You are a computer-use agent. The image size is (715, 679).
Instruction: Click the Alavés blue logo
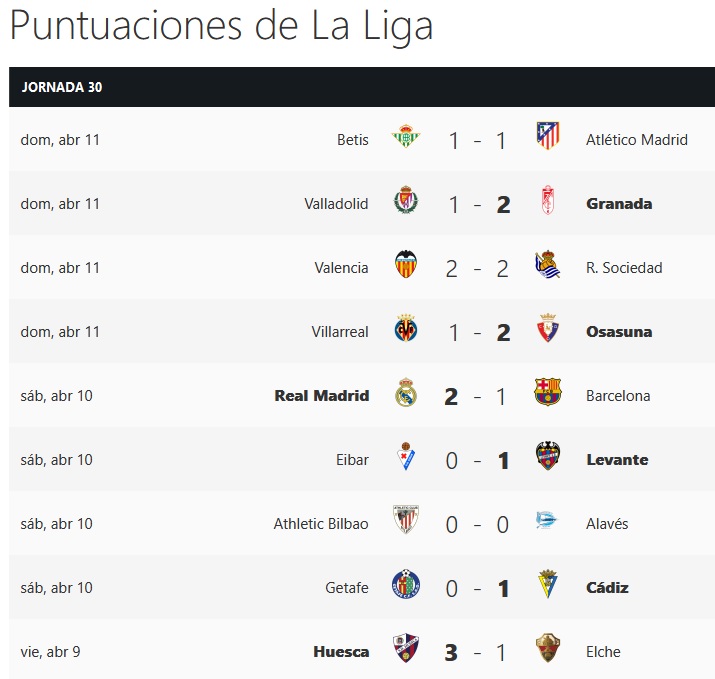pyautogui.click(x=546, y=520)
